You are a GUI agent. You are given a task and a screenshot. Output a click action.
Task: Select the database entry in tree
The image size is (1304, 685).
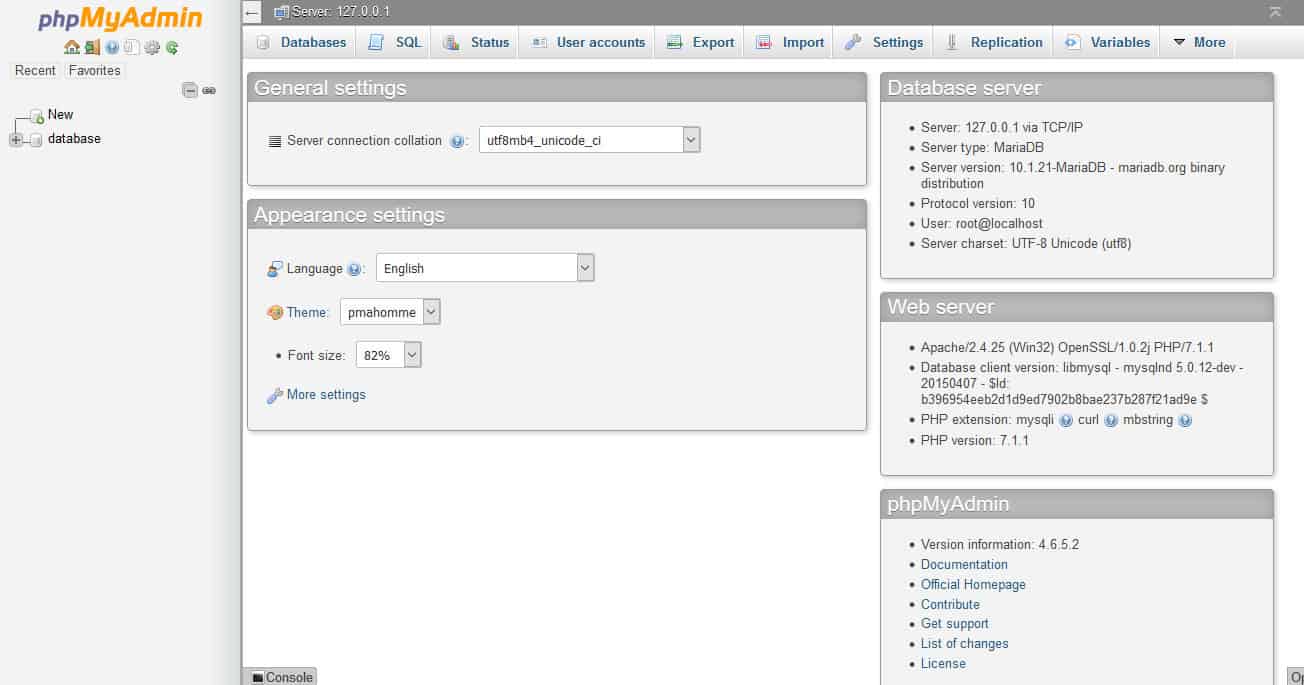click(74, 139)
